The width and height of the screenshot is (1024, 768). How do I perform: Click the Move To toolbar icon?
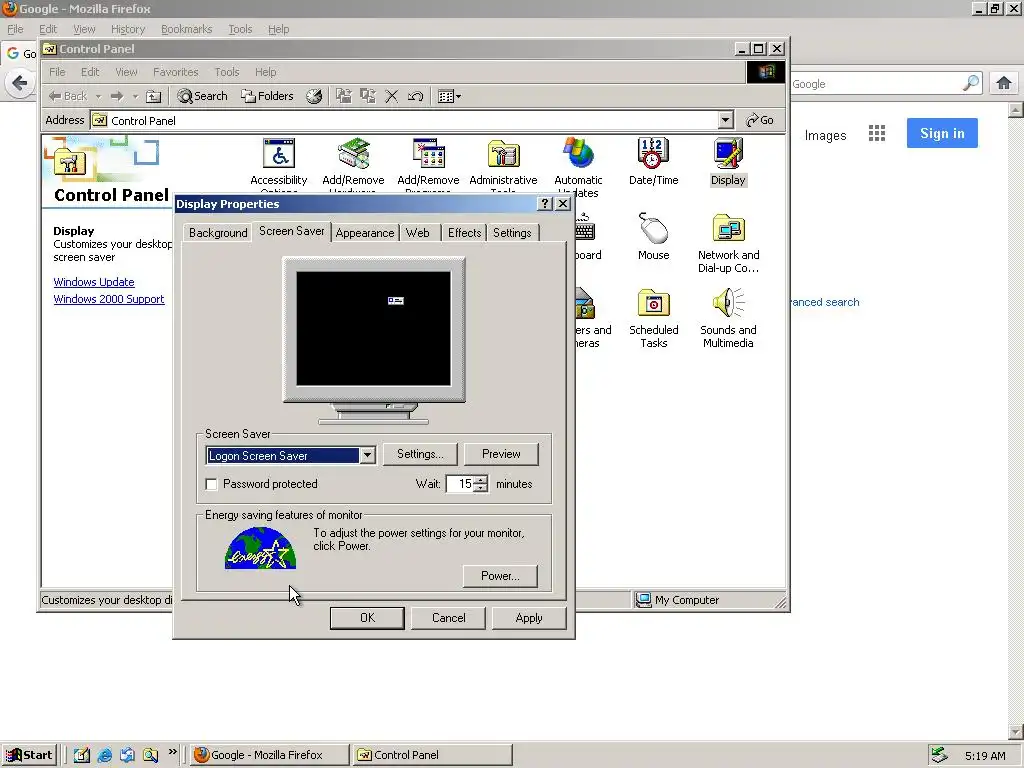click(x=344, y=96)
